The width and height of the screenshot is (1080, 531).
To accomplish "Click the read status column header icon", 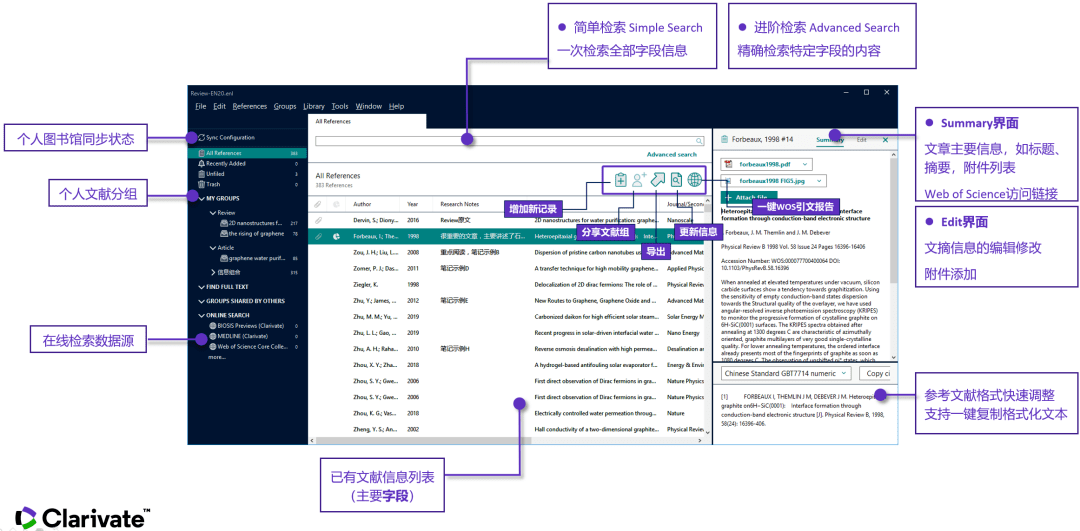I will coord(337,205).
